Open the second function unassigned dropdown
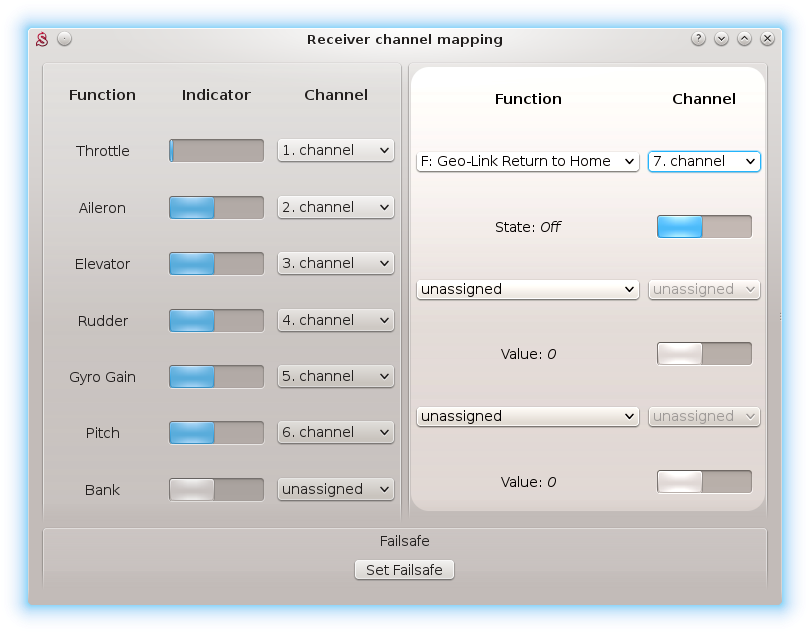 click(528, 289)
